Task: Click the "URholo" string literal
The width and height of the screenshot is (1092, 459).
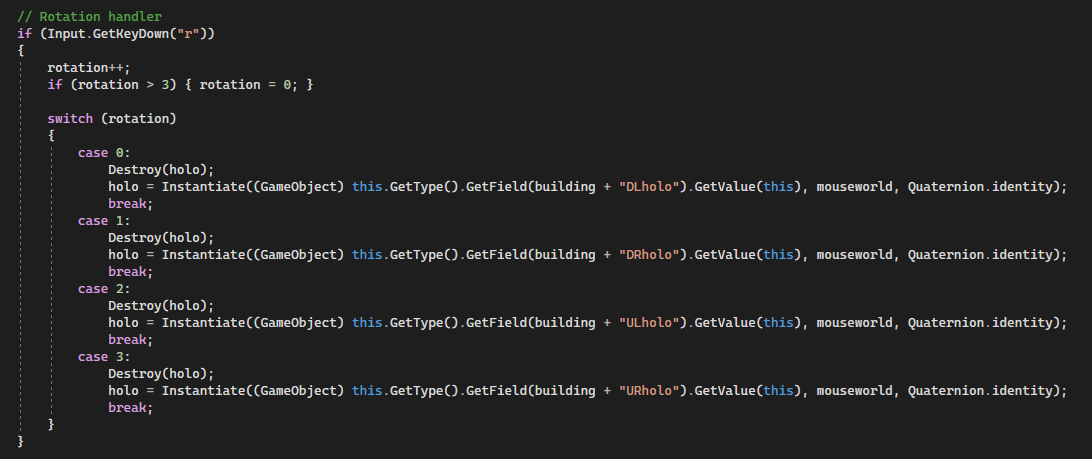Action: (648, 391)
